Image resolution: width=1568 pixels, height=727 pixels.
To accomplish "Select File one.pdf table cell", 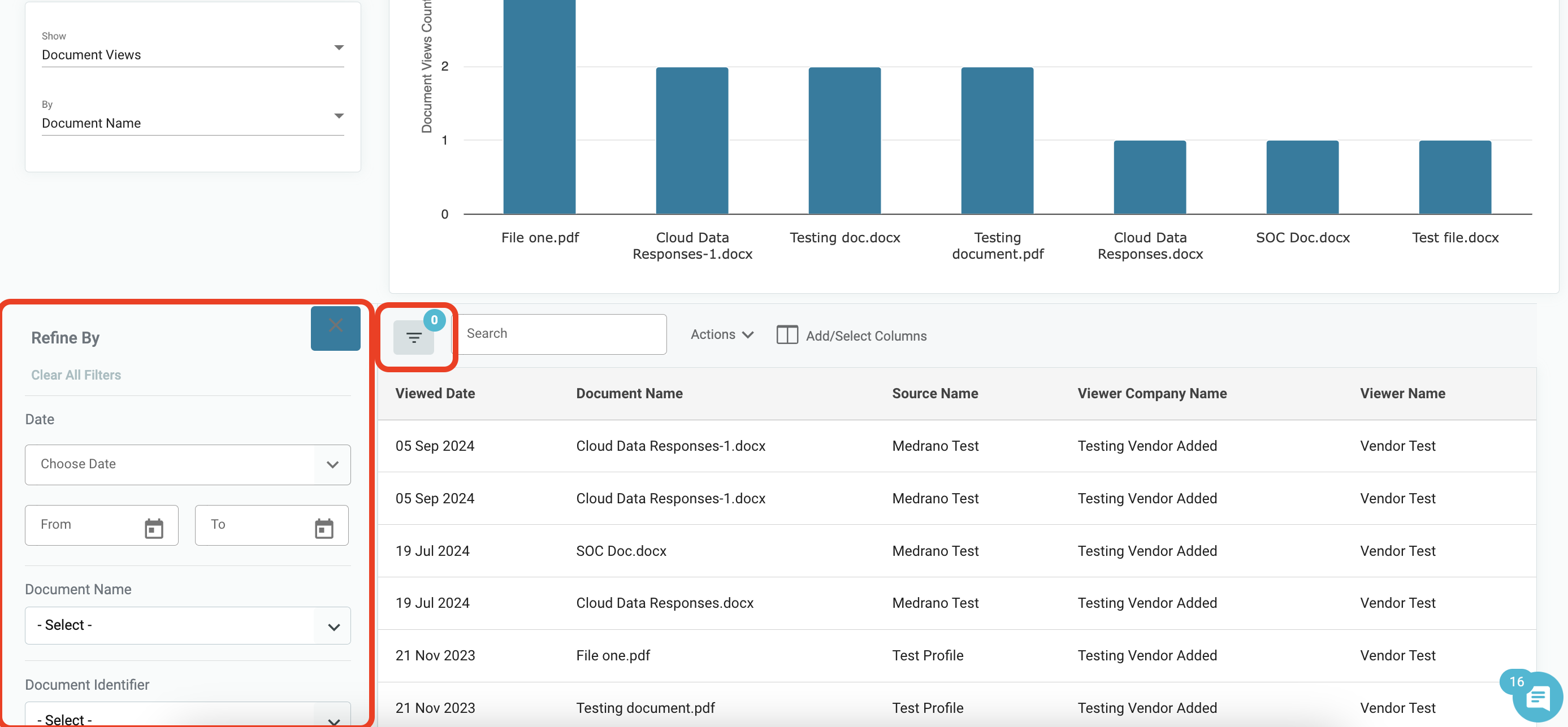I will (x=613, y=655).
